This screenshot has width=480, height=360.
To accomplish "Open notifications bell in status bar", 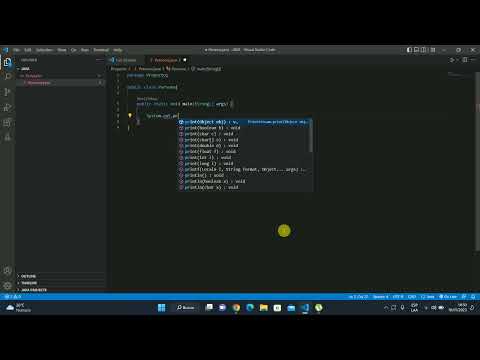I will pos(473,297).
